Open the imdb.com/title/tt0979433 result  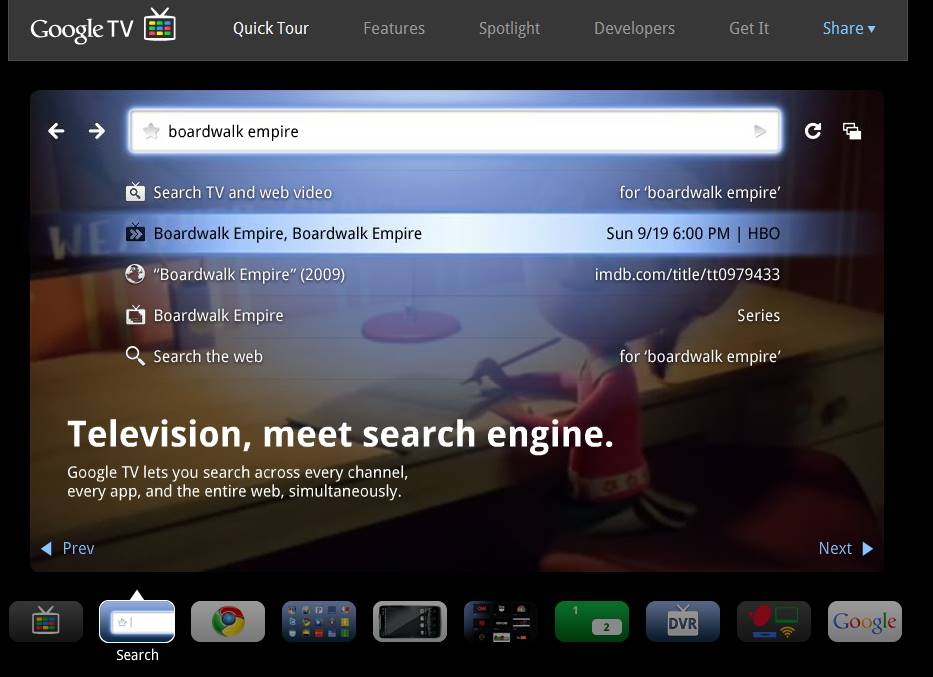453,274
